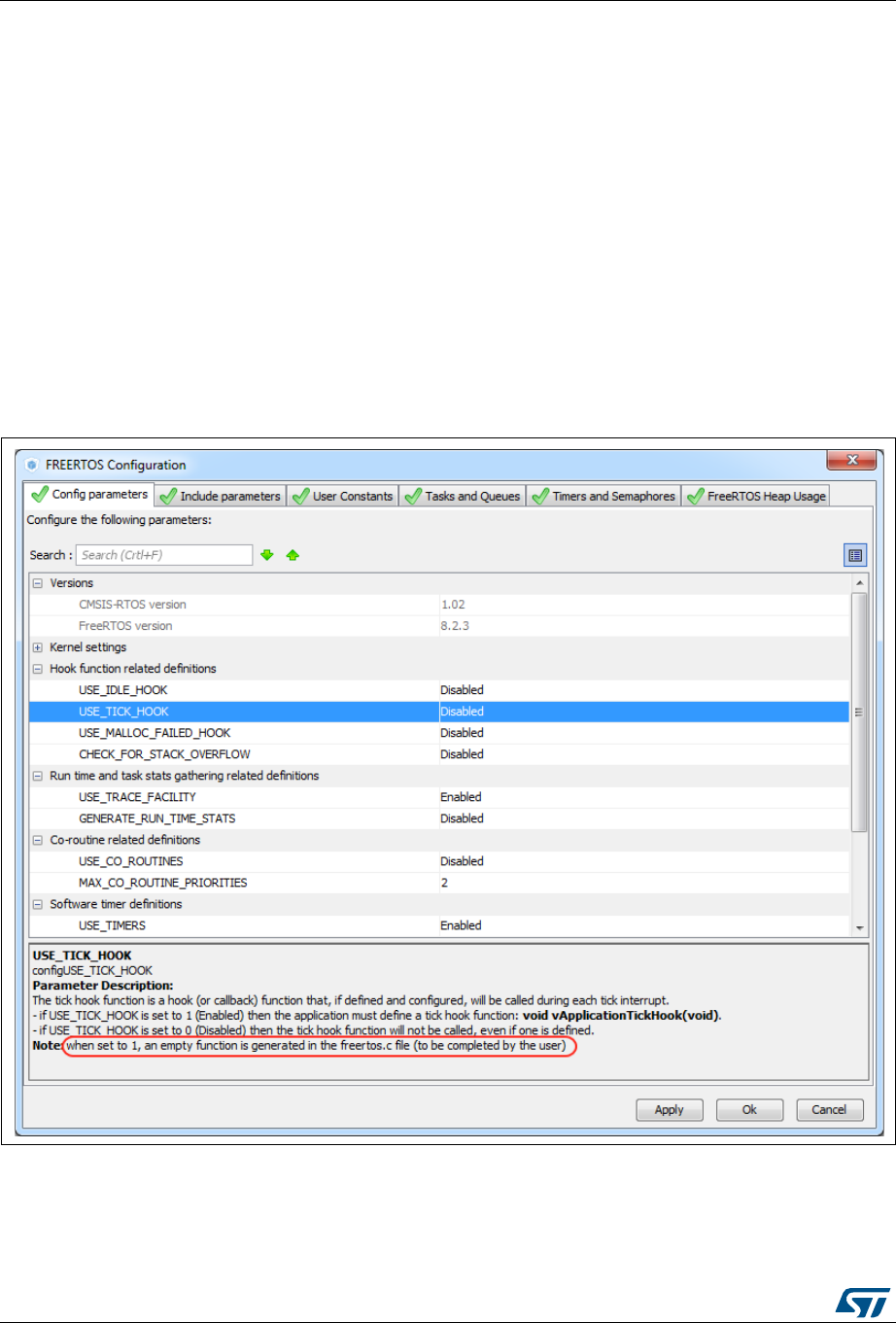896x1323 pixels.
Task: Collapse the Versions section
Action: 38,583
